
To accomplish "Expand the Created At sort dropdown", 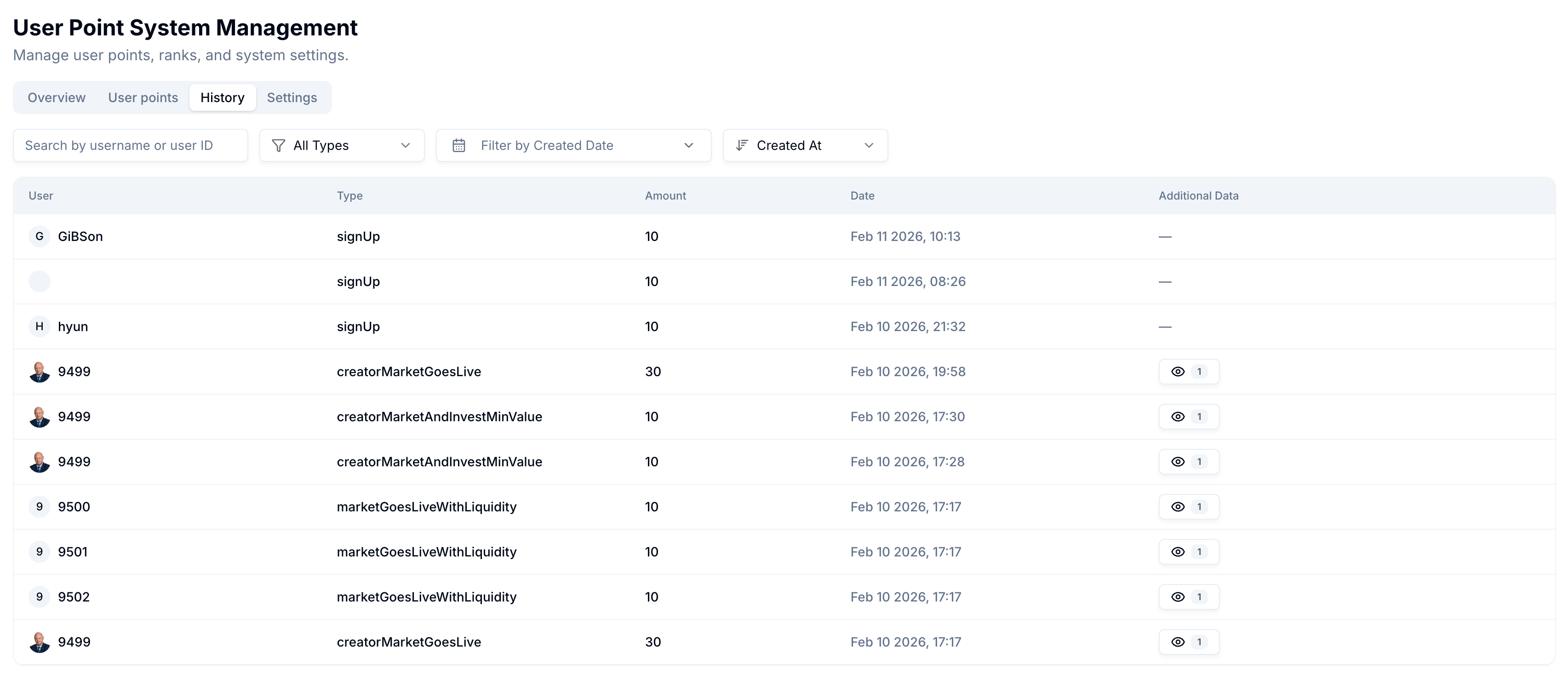I will coord(805,146).
